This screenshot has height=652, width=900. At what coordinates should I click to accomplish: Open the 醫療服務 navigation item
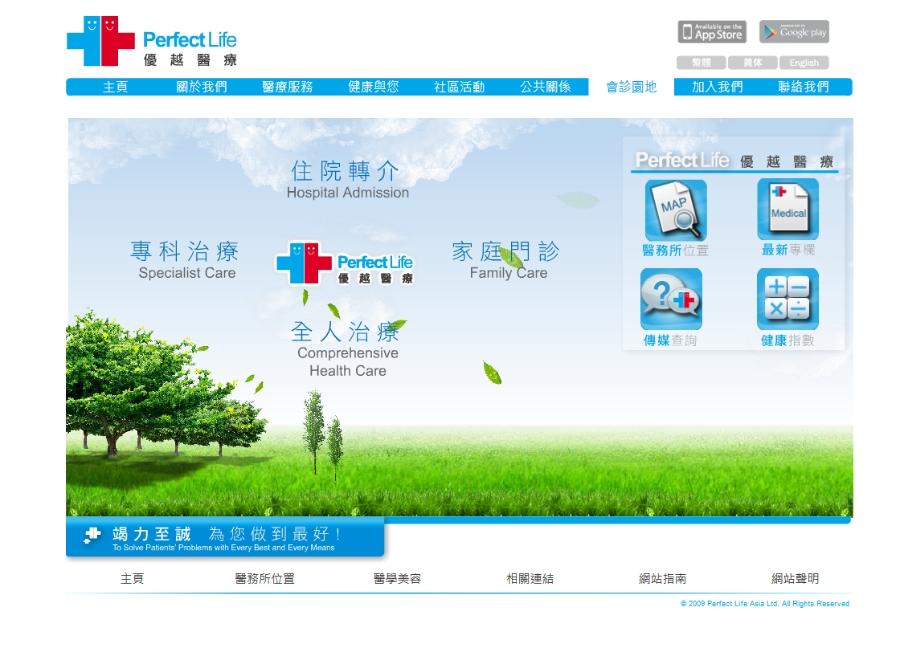(288, 87)
